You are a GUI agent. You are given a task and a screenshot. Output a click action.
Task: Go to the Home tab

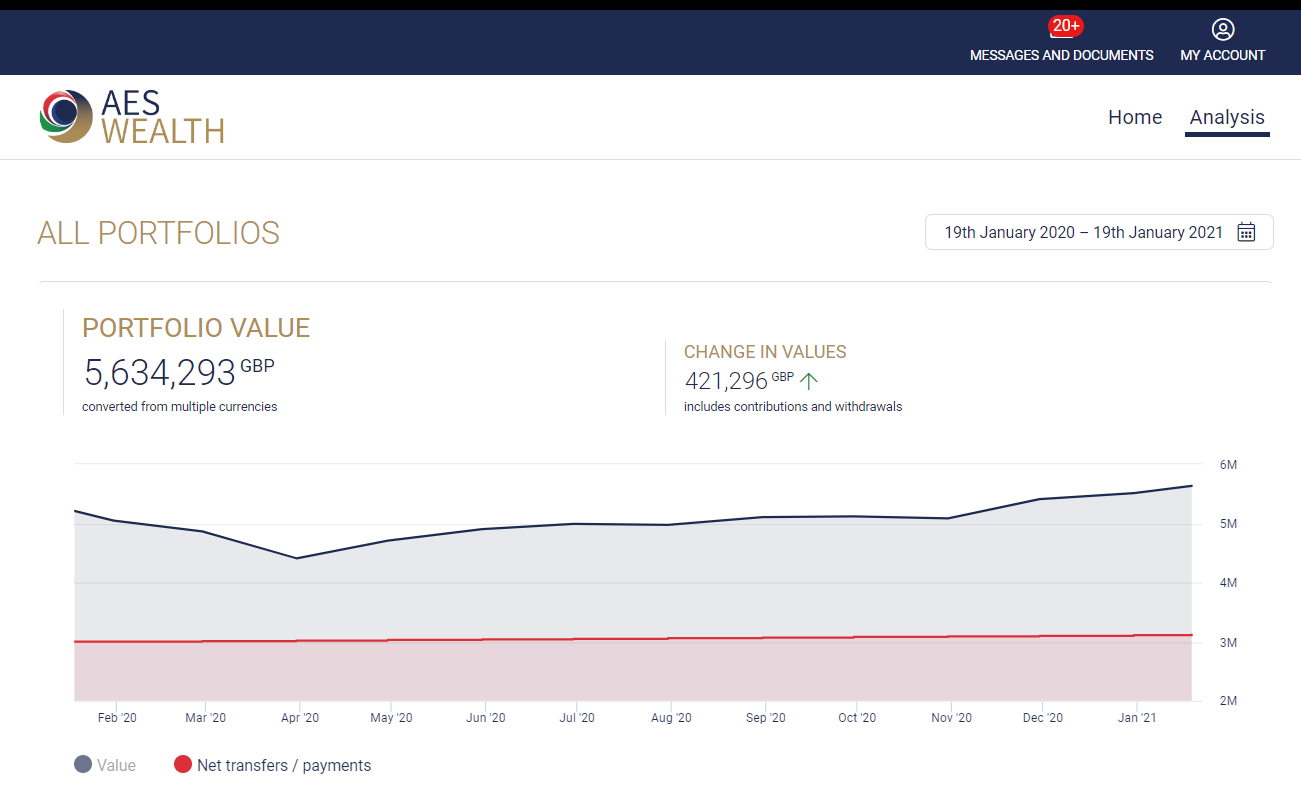click(x=1134, y=117)
